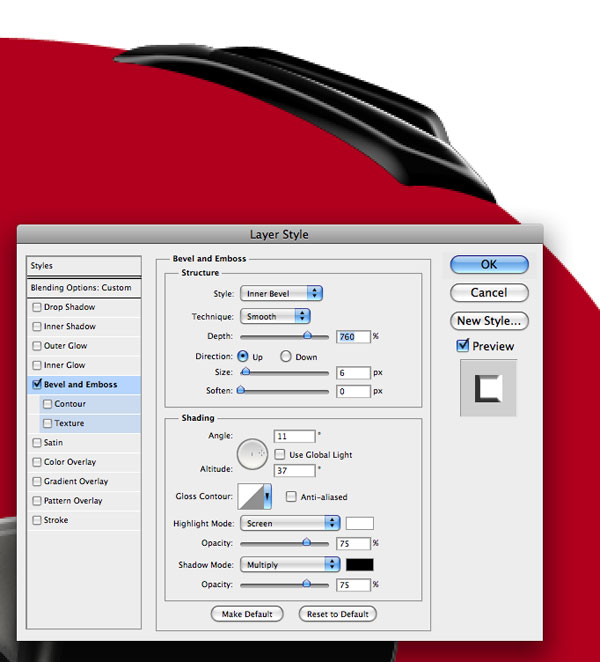Click the Highlight Opacity slider handle
Image resolution: width=600 pixels, height=662 pixels.
[x=307, y=543]
